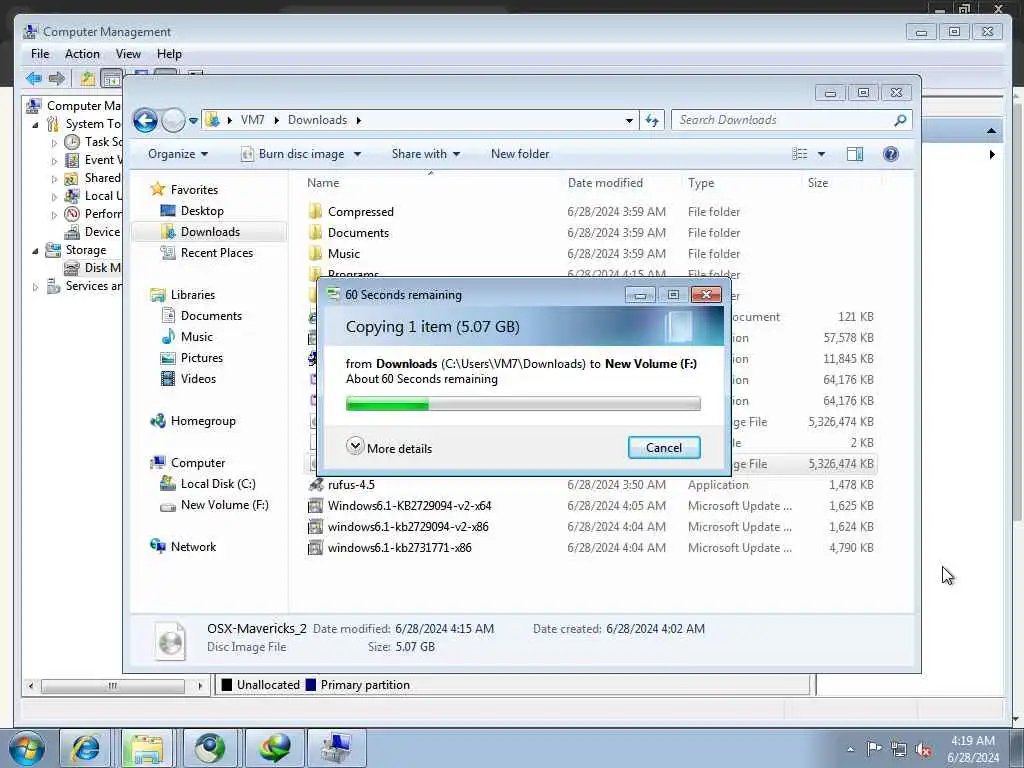Sort by the Size column header
Image resolution: width=1024 pixels, height=768 pixels.
[x=818, y=183]
